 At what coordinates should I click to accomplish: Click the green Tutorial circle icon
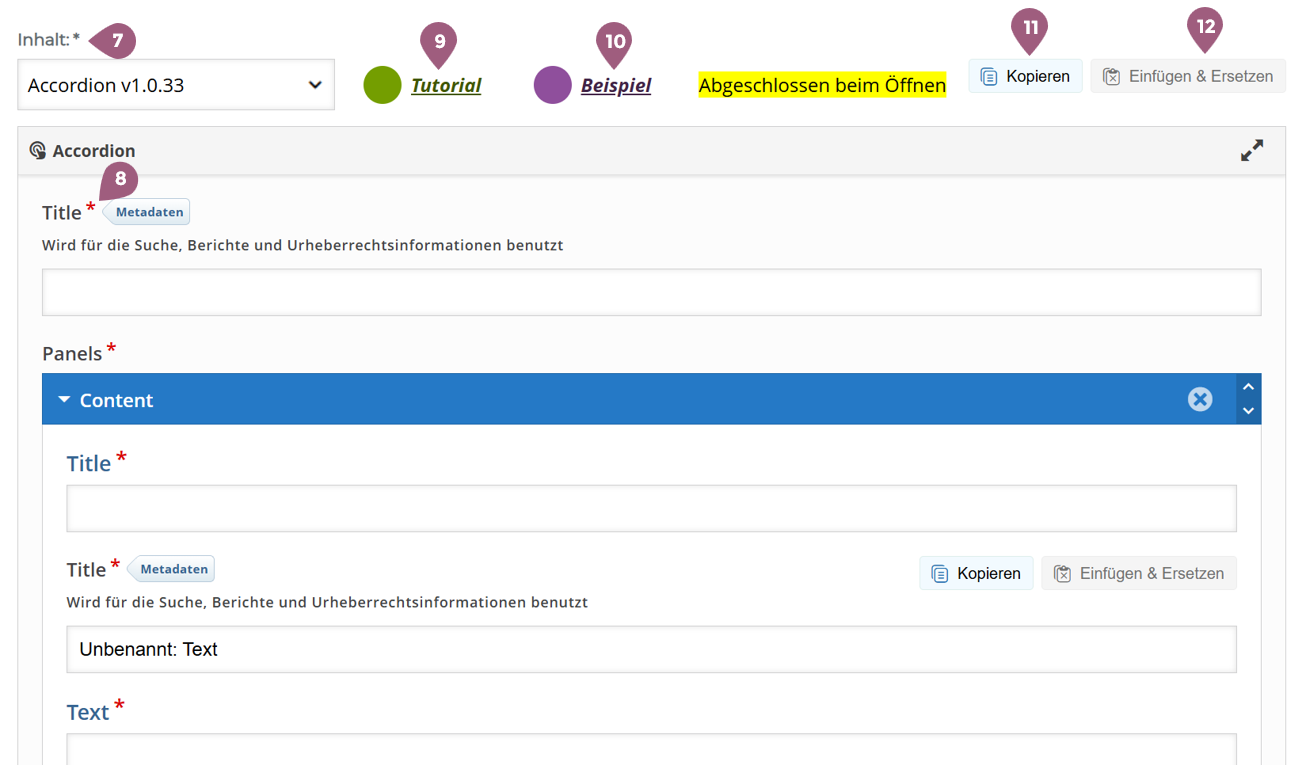coord(382,85)
